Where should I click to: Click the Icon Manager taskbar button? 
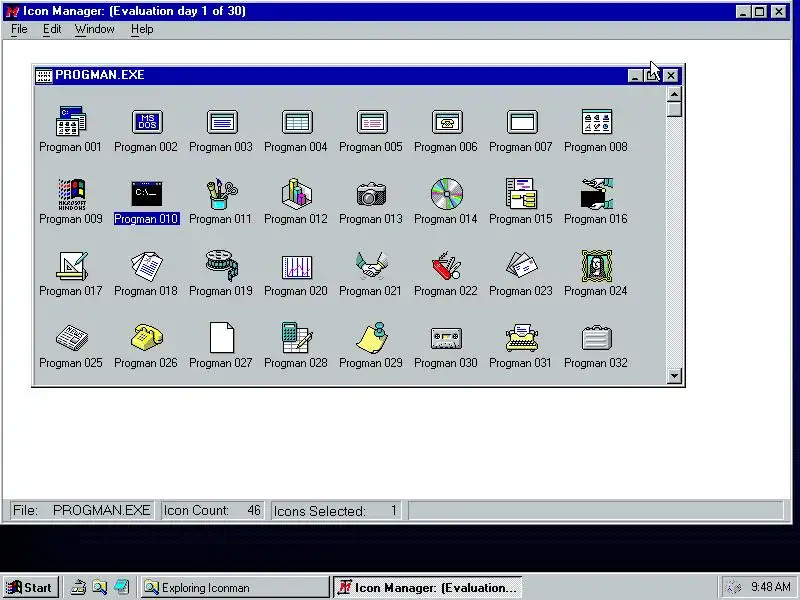click(x=428, y=587)
